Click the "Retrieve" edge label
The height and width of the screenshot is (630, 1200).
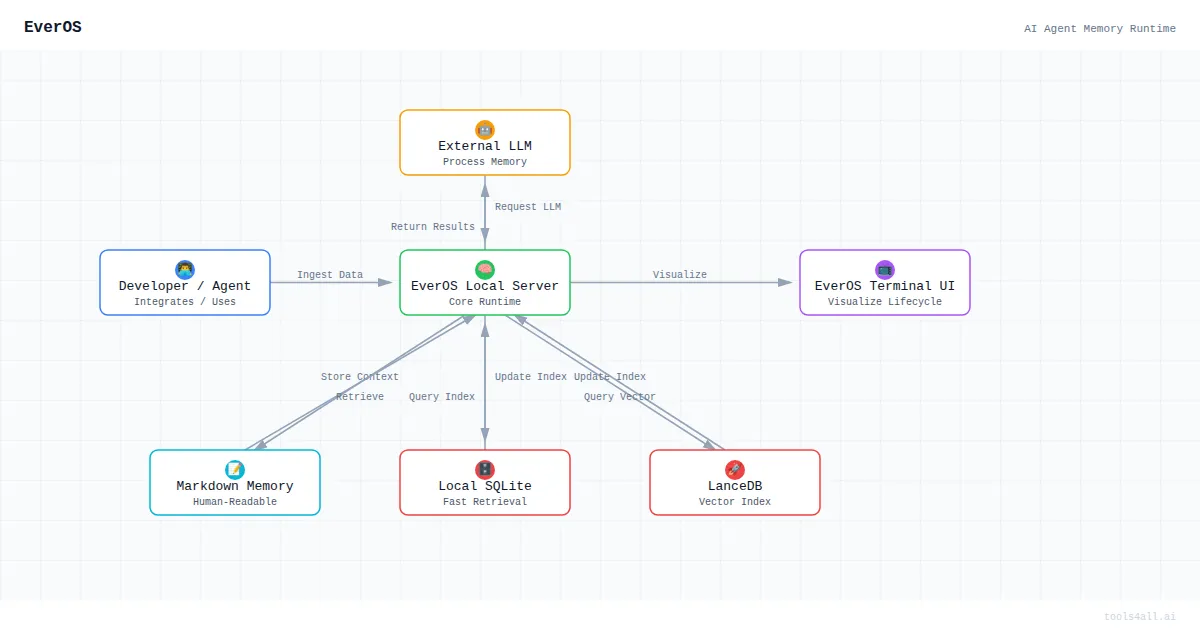360,397
